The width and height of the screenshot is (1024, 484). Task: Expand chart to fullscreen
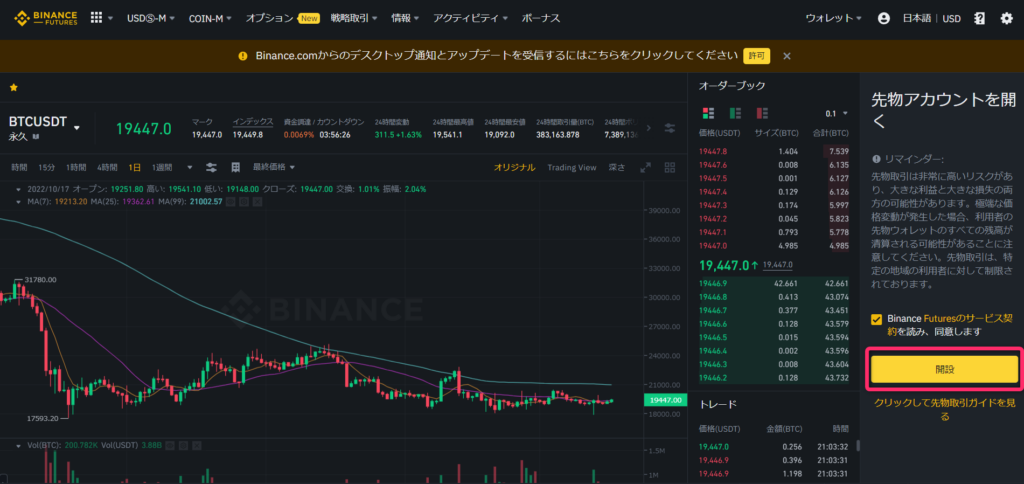(x=645, y=167)
